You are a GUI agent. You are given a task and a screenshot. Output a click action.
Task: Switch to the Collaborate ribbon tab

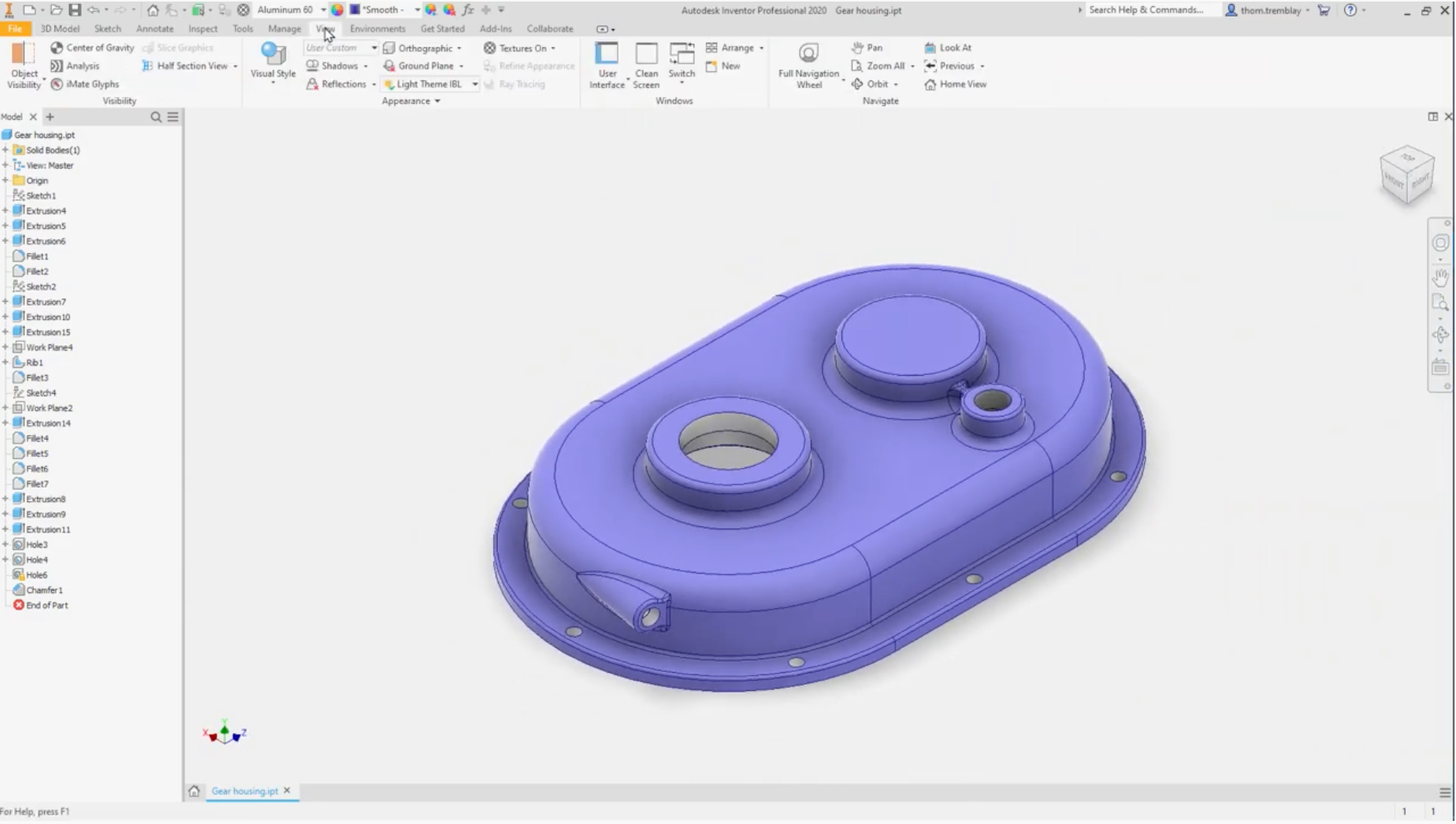550,28
